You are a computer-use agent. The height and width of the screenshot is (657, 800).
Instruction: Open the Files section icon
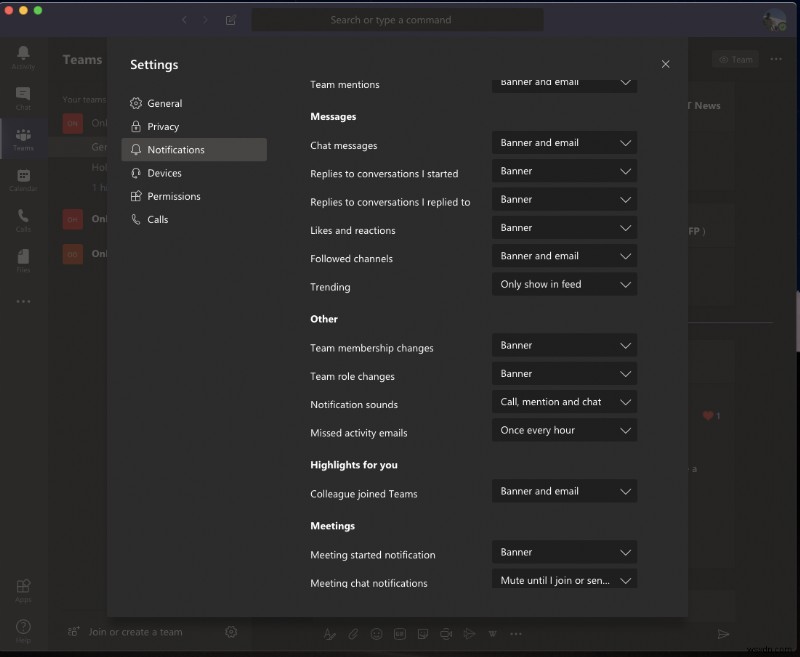point(24,262)
